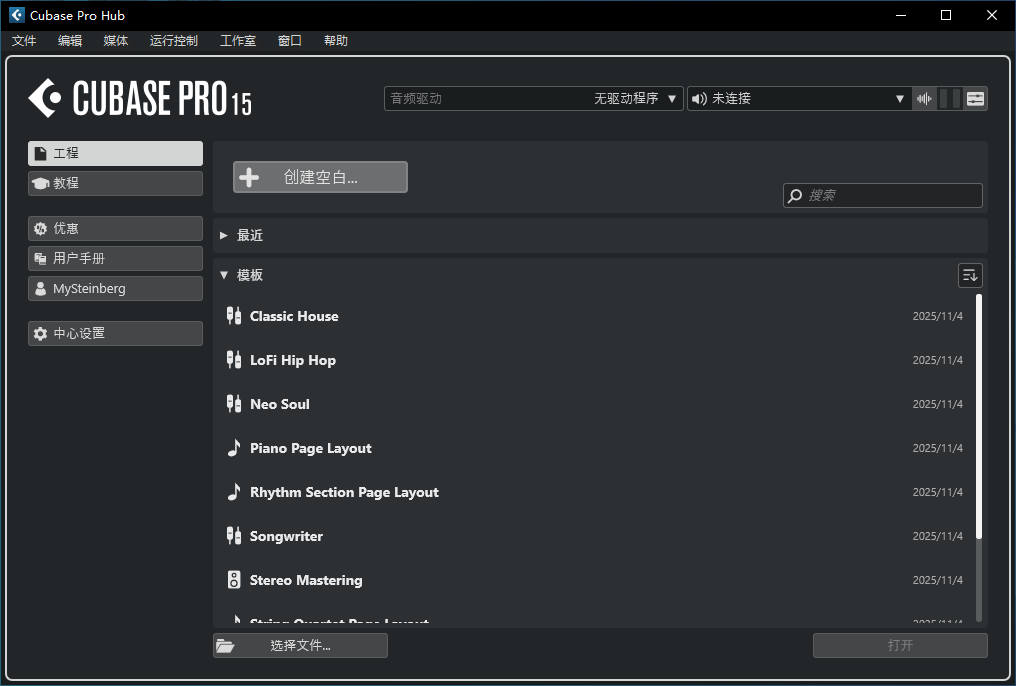The width and height of the screenshot is (1016, 686).
Task: Select the Stereo Mastering template
Action: click(594, 580)
